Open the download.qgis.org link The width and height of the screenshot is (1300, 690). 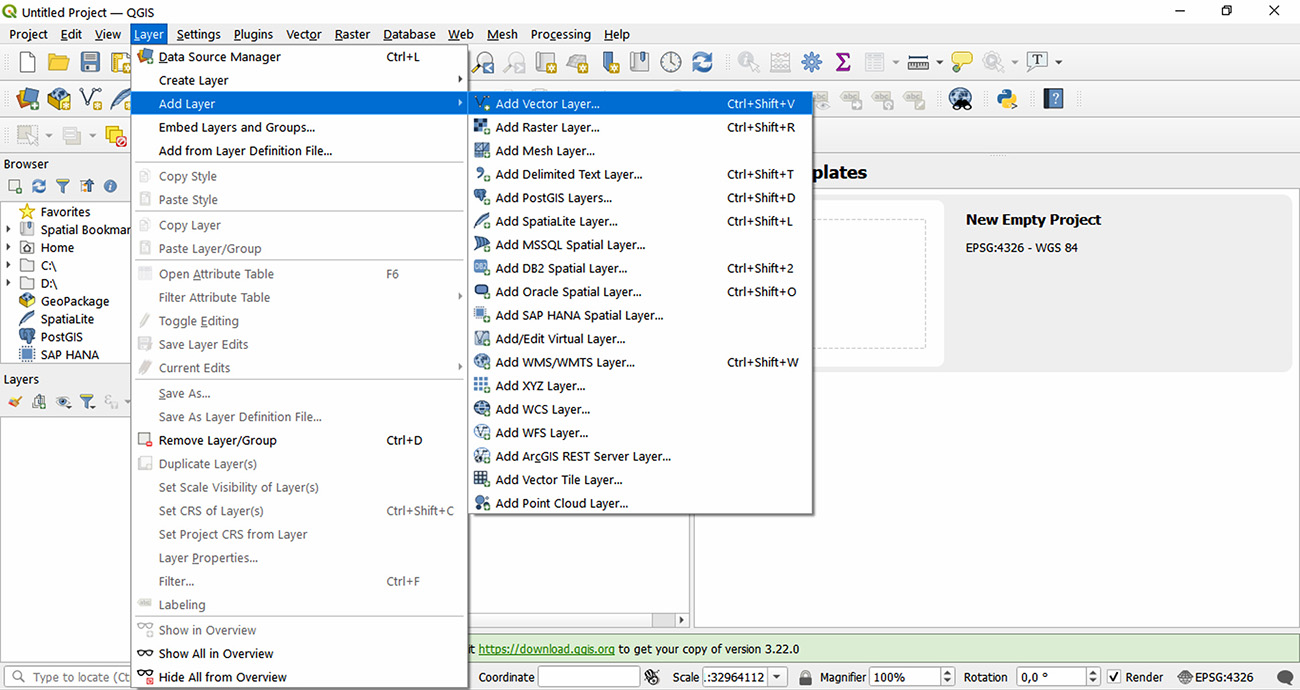coord(547,649)
